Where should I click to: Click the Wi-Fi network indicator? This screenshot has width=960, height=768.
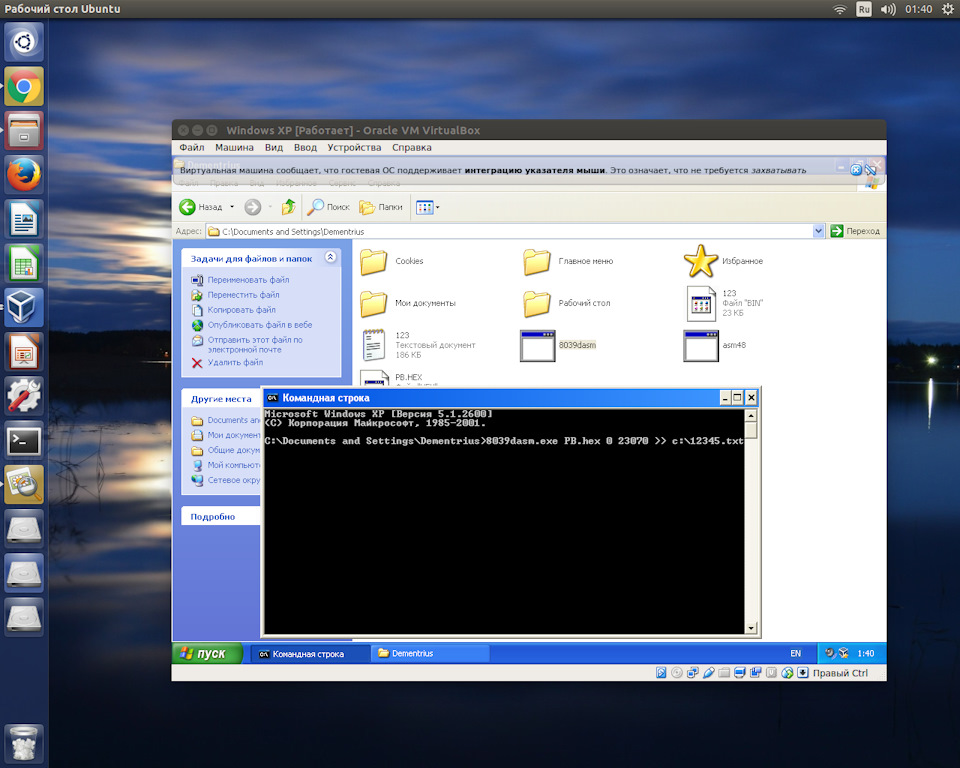(840, 9)
